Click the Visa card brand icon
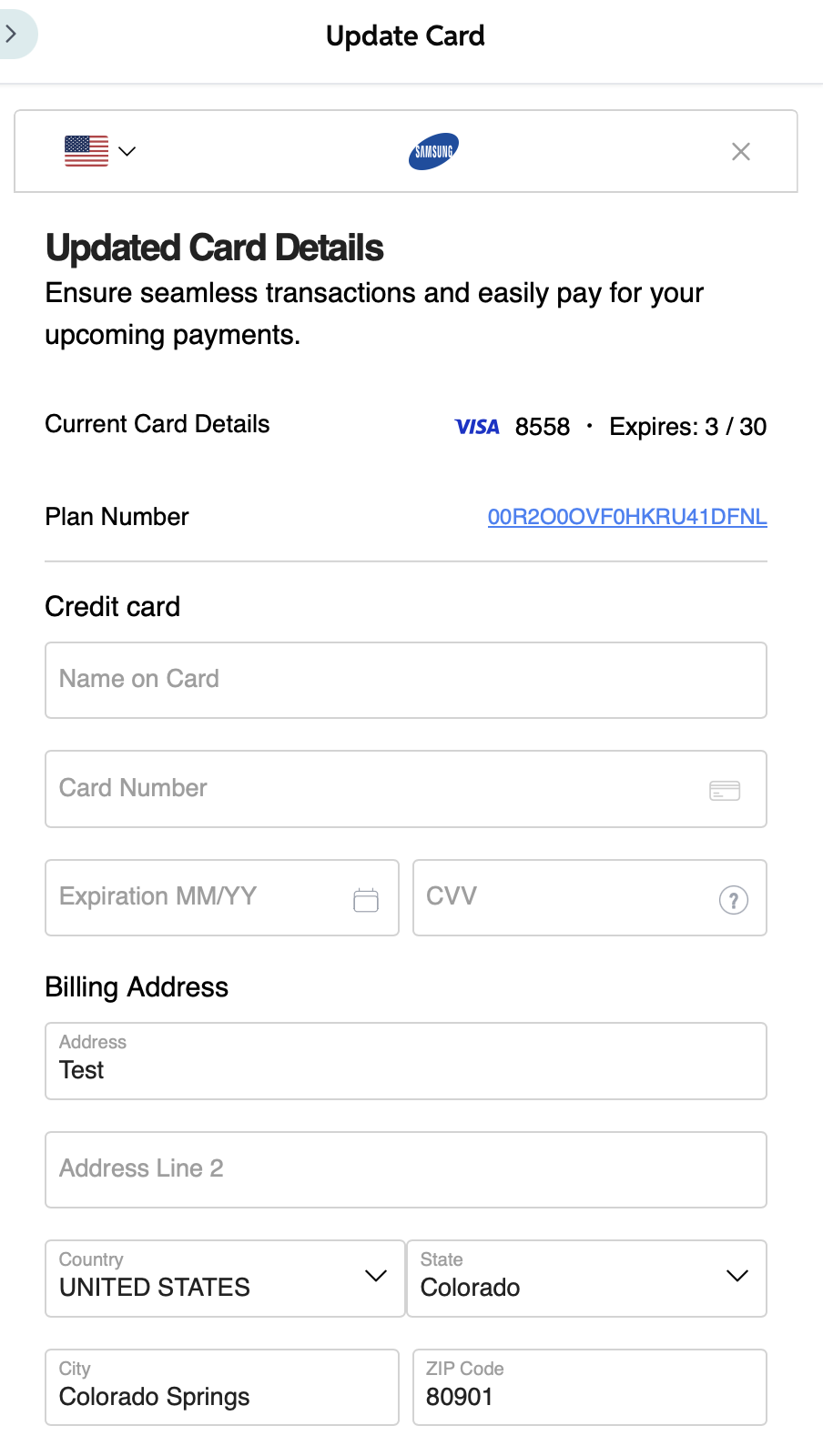 pyautogui.click(x=477, y=426)
